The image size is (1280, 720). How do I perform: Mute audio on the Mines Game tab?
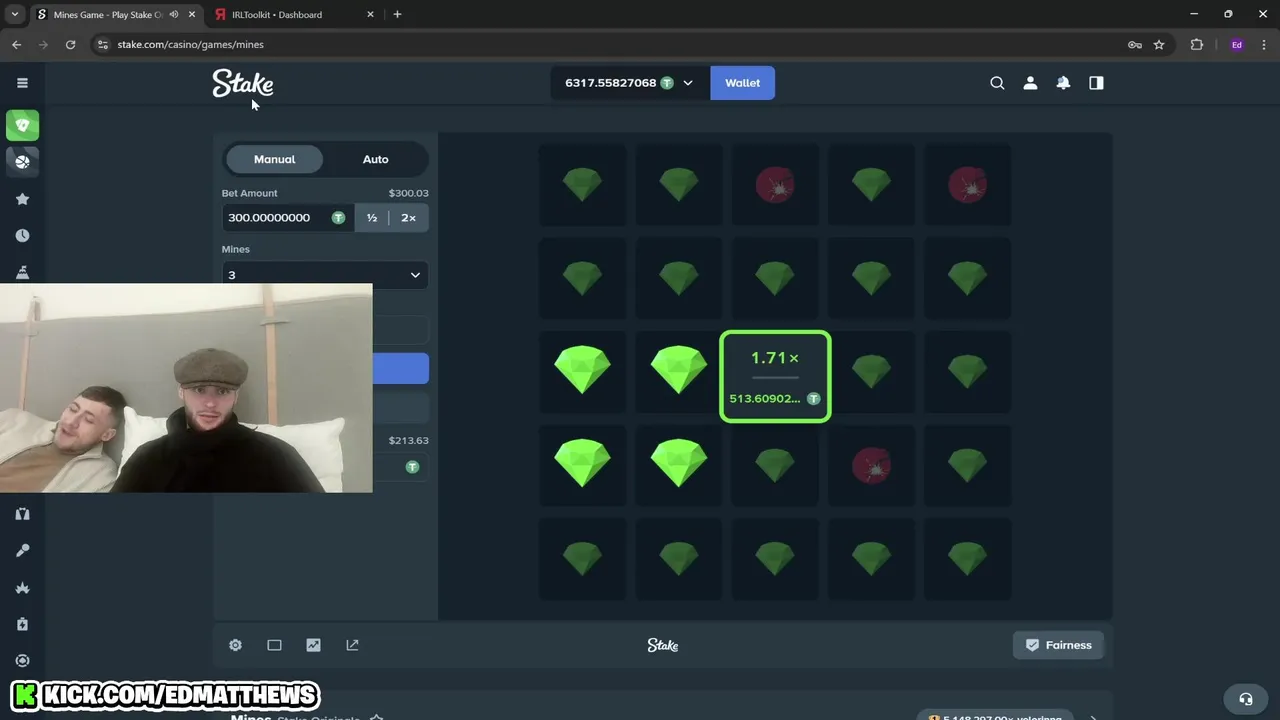pos(174,14)
